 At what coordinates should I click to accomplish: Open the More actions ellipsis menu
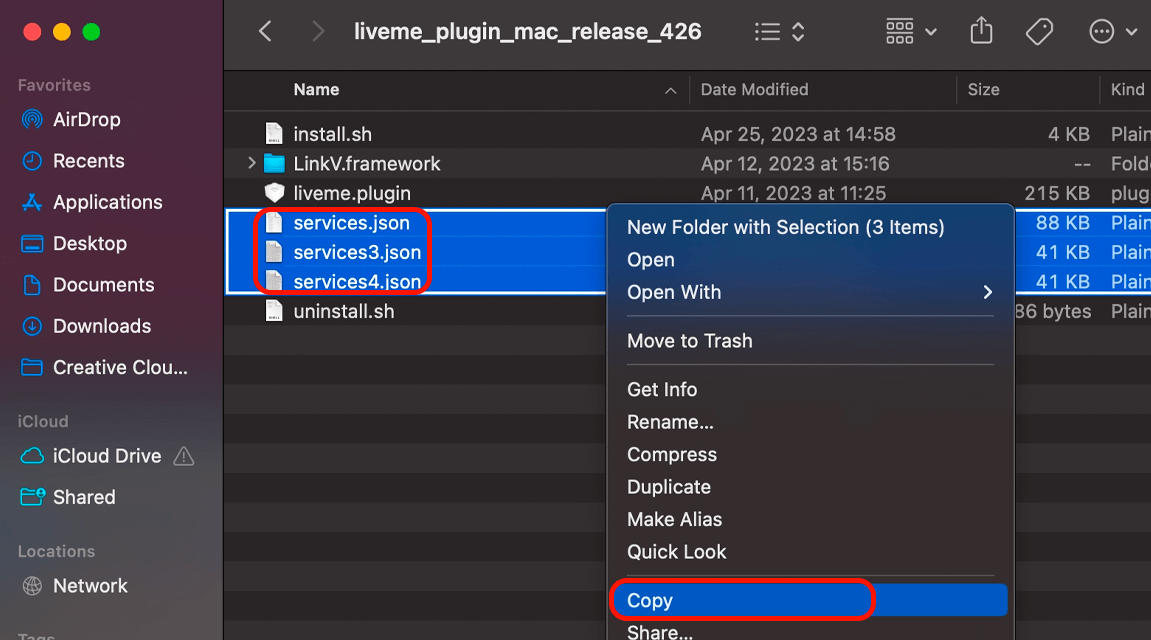click(1112, 32)
